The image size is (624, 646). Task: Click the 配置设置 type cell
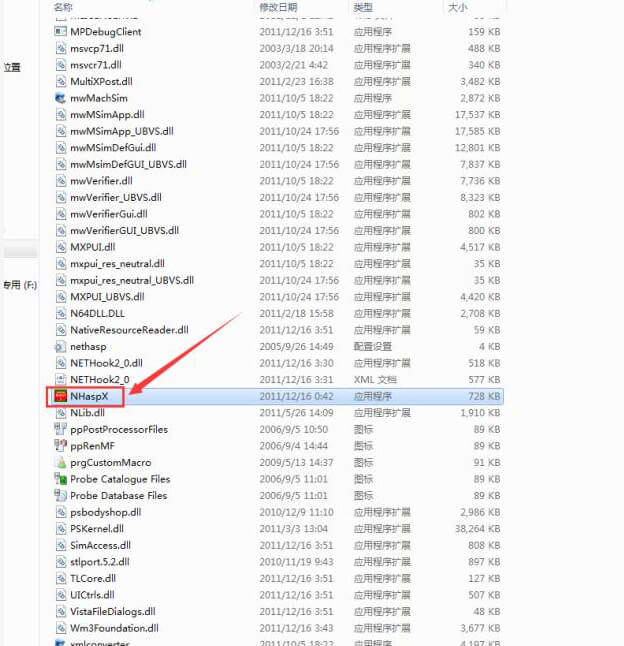373,347
